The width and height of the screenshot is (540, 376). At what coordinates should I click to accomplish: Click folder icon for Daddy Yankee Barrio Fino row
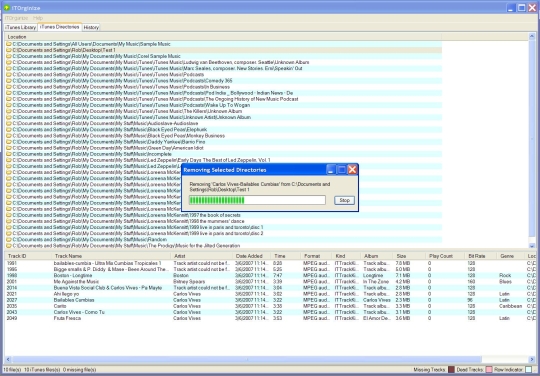coord(9,142)
